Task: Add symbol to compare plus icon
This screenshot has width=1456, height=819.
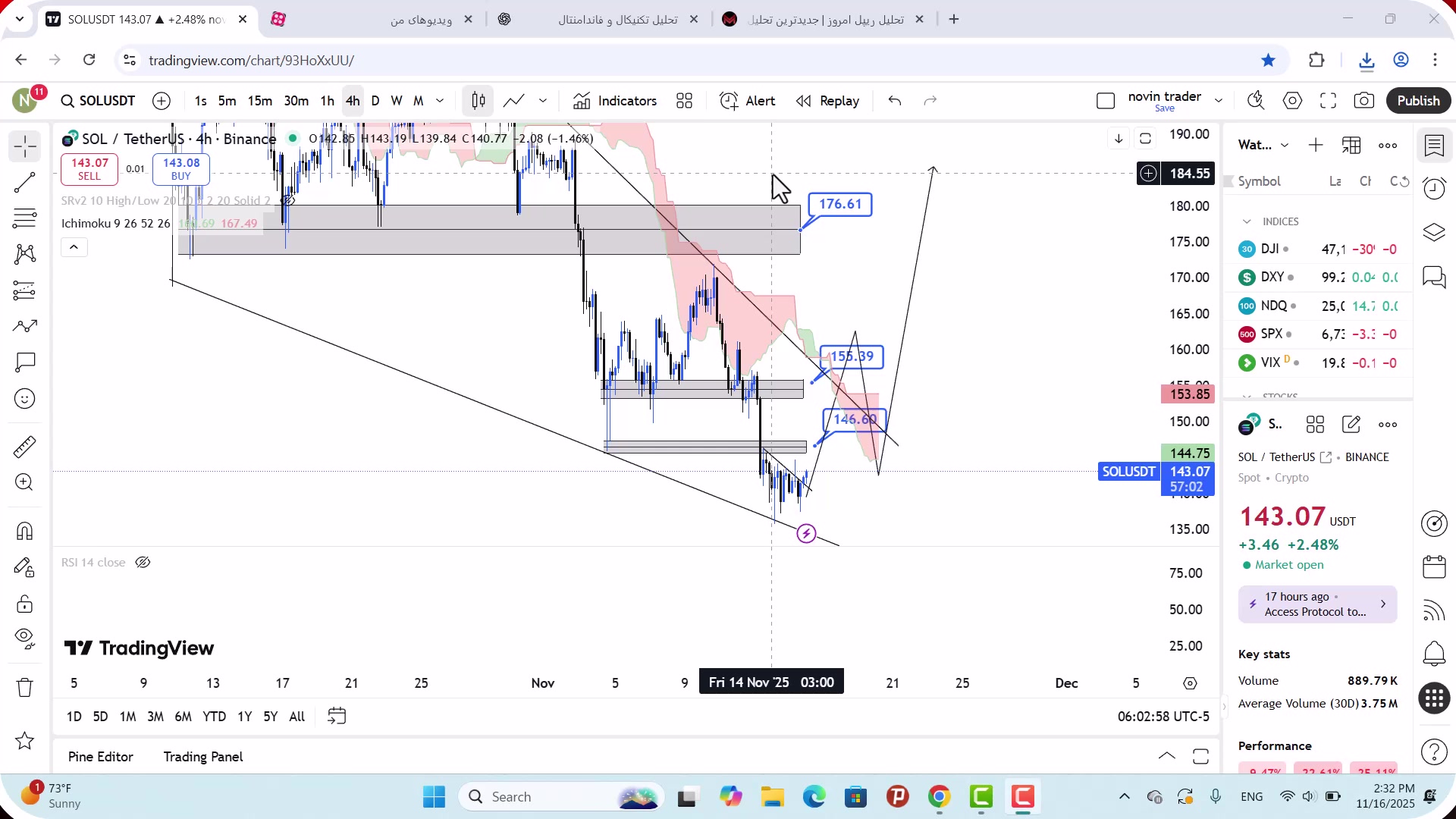Action: coord(162,101)
